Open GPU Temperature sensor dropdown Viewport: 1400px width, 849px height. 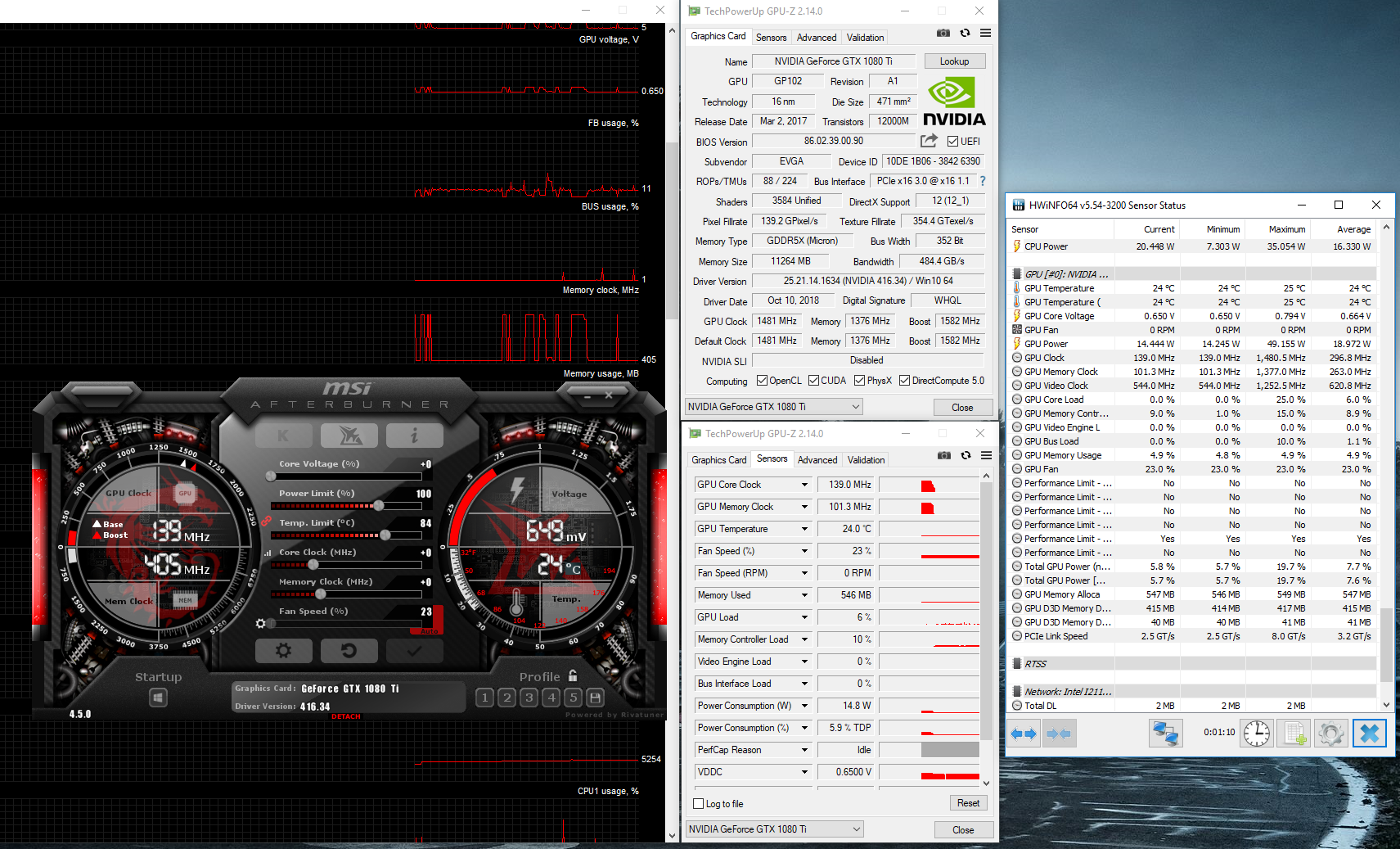tap(804, 529)
